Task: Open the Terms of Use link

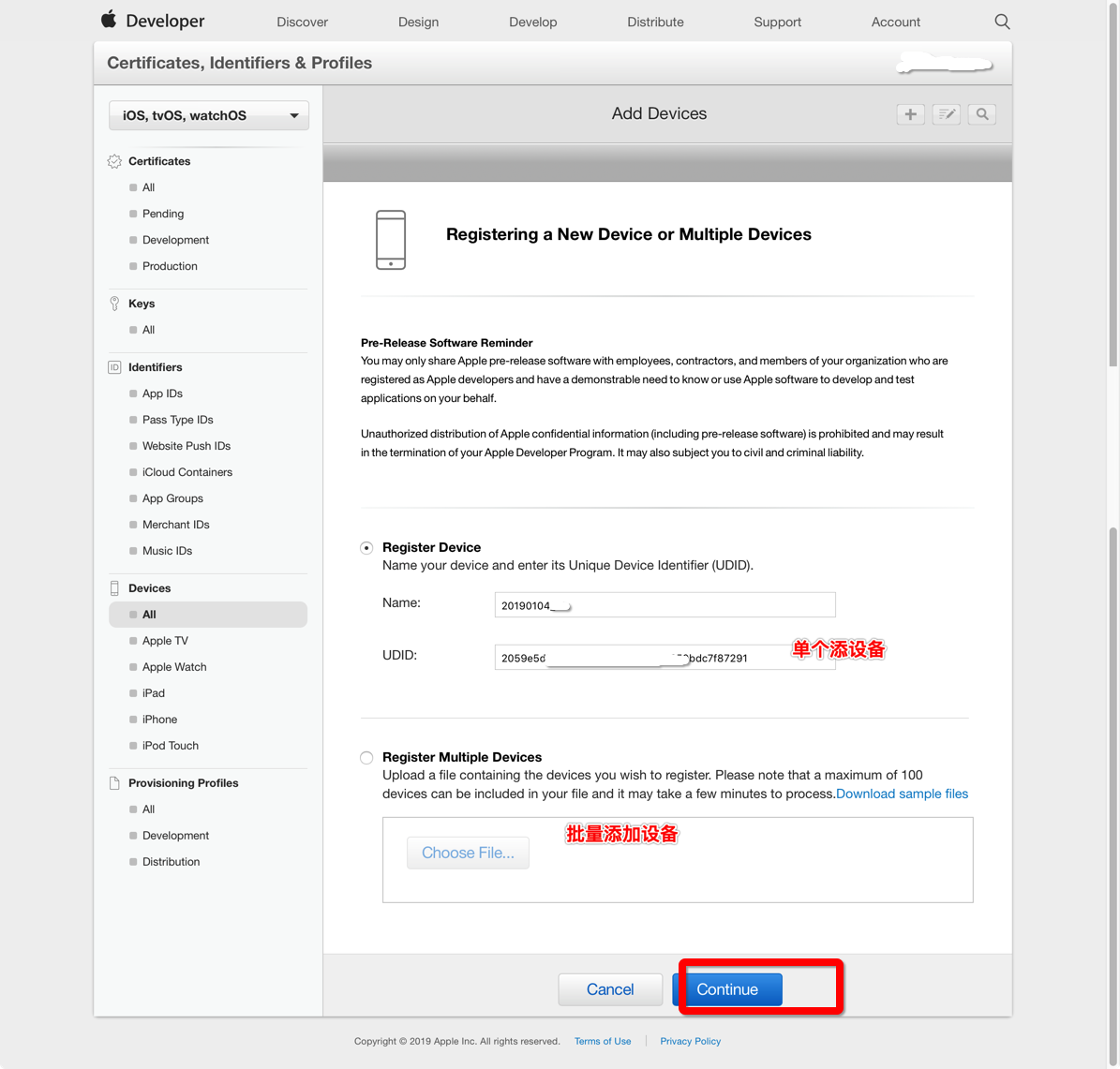Action: [602, 1041]
